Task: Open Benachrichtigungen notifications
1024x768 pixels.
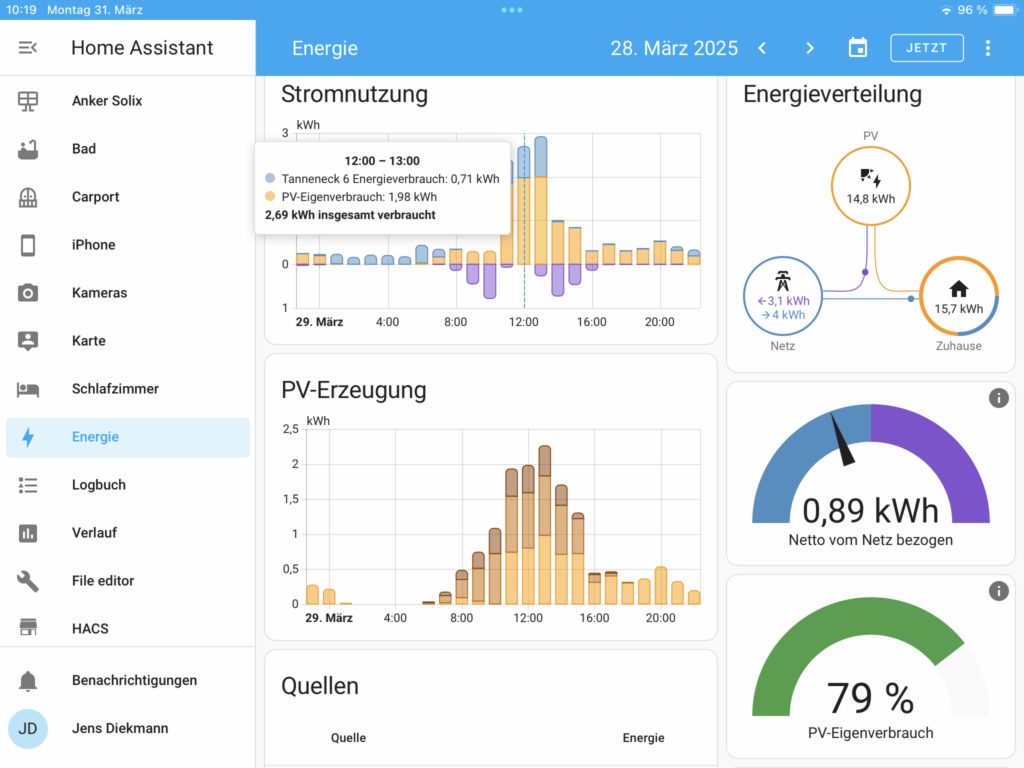Action: click(x=134, y=681)
